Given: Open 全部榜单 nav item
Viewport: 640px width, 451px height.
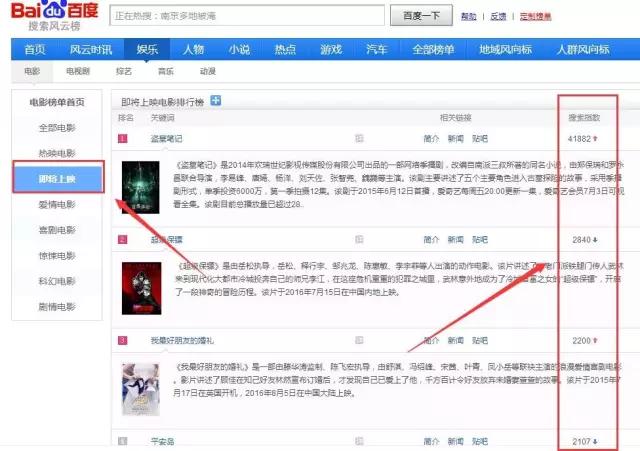Looking at the screenshot, I should tap(433, 50).
